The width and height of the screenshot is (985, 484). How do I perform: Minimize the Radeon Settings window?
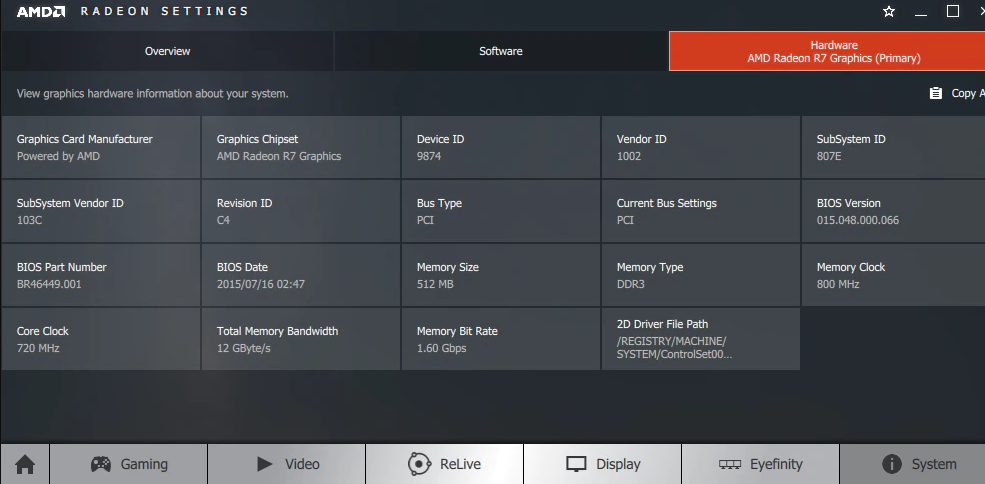pos(922,12)
